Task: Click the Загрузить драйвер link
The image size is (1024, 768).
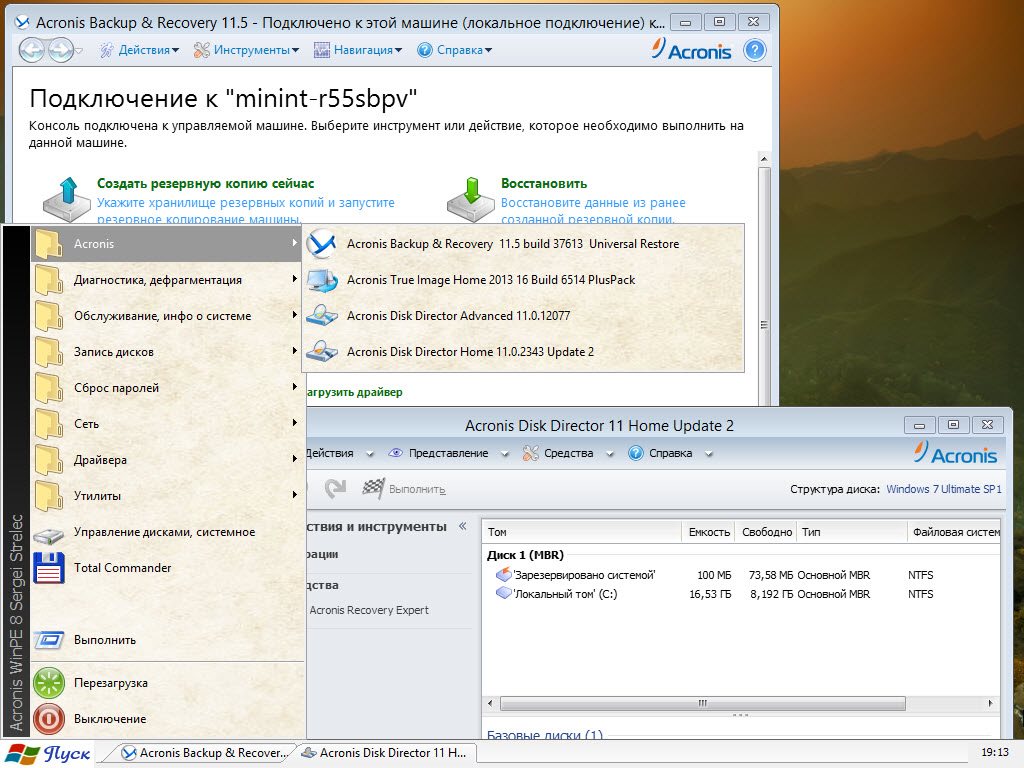Action: 355,392
